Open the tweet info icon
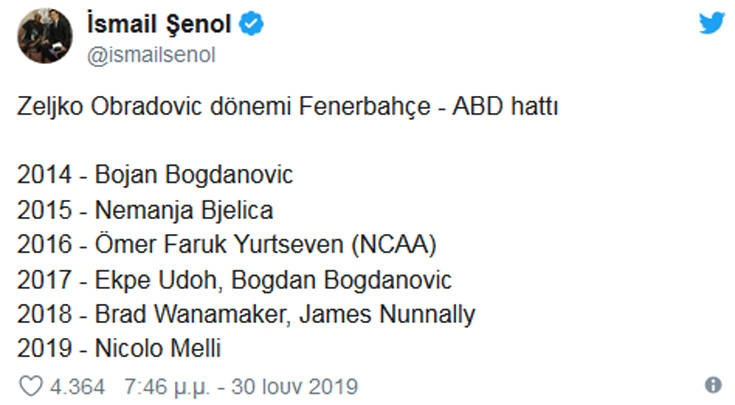The image size is (735, 405). point(713,385)
